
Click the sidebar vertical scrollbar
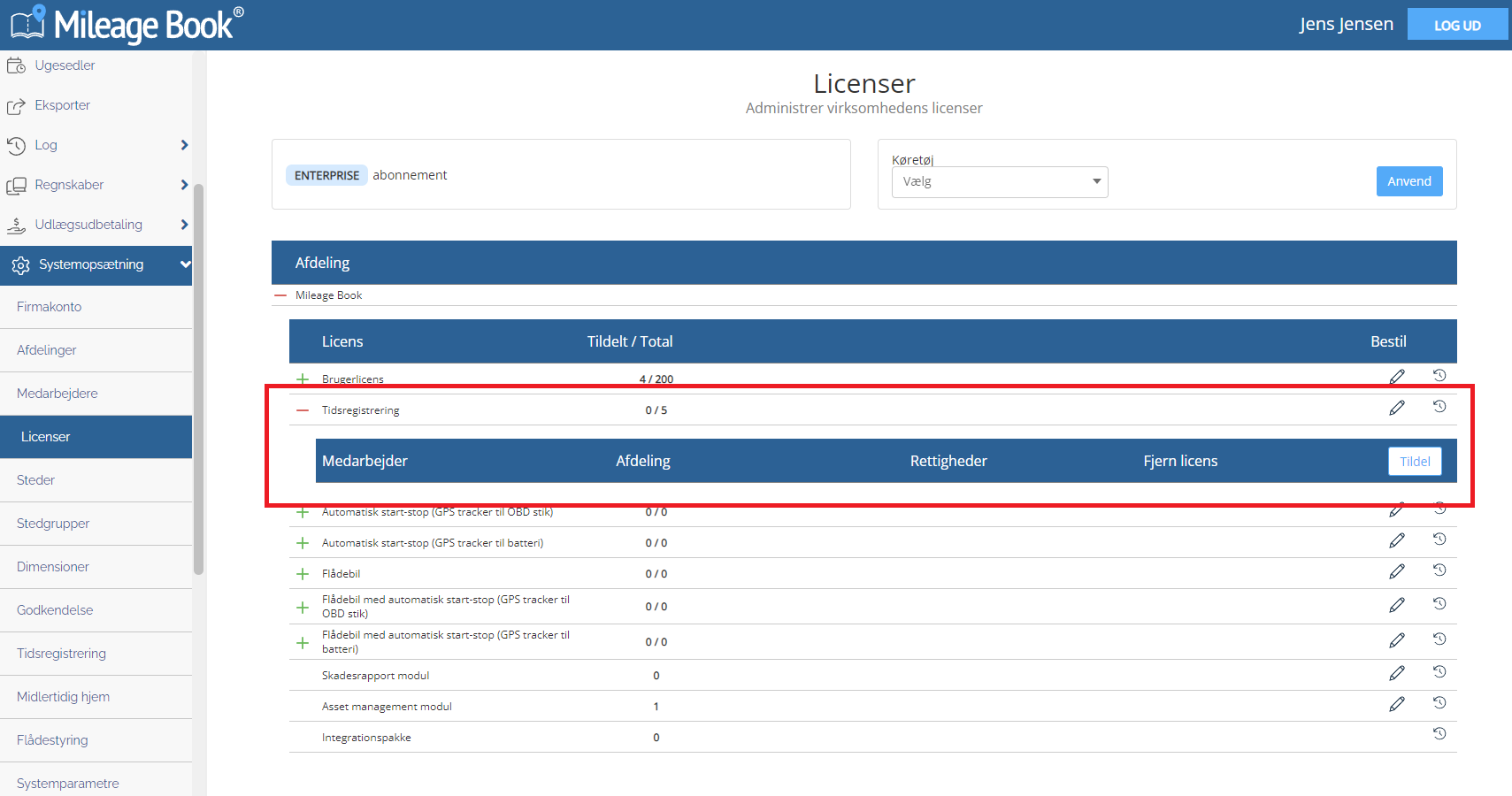pos(199,379)
